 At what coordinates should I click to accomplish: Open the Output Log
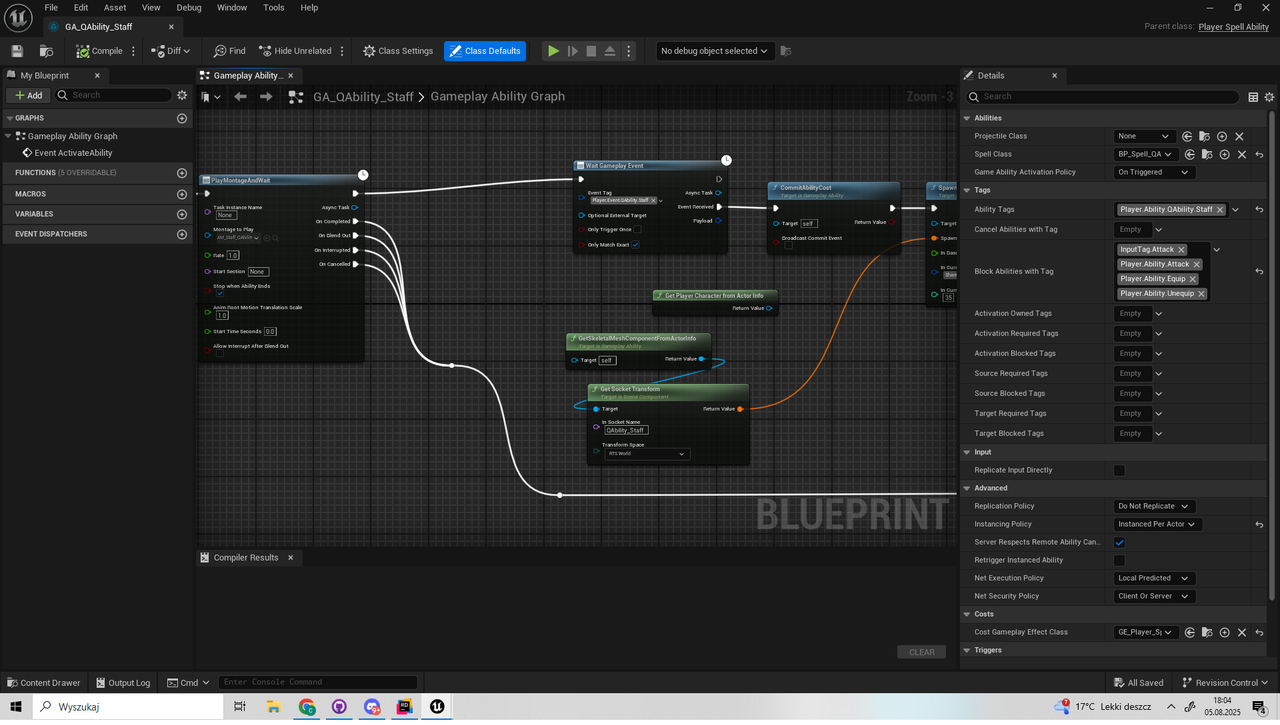point(122,683)
